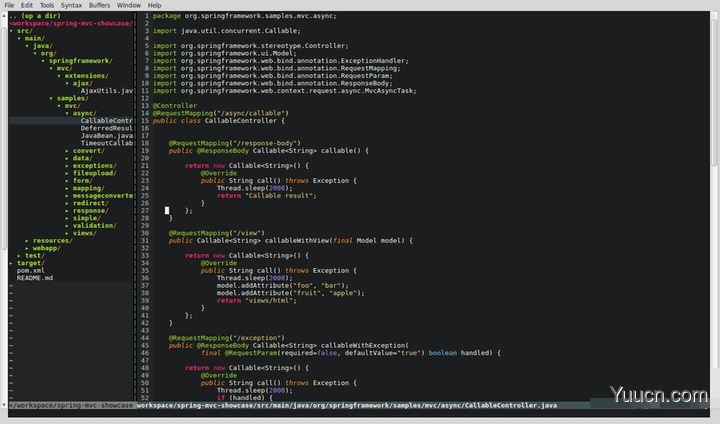This screenshot has height=424, width=720.
Task: Expand the mapping/ folder
Action: point(85,188)
